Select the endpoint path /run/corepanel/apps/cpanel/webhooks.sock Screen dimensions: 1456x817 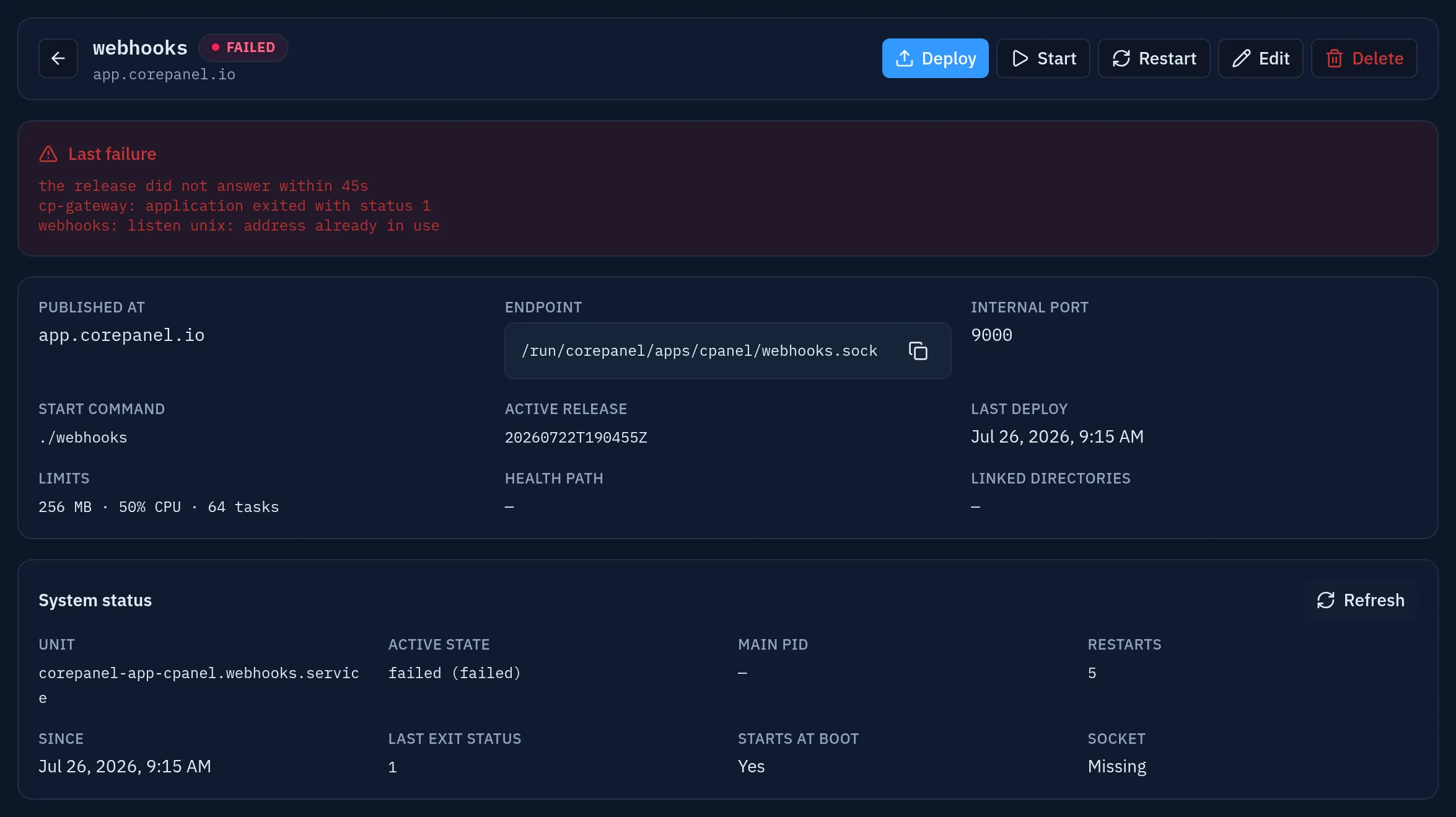699,351
